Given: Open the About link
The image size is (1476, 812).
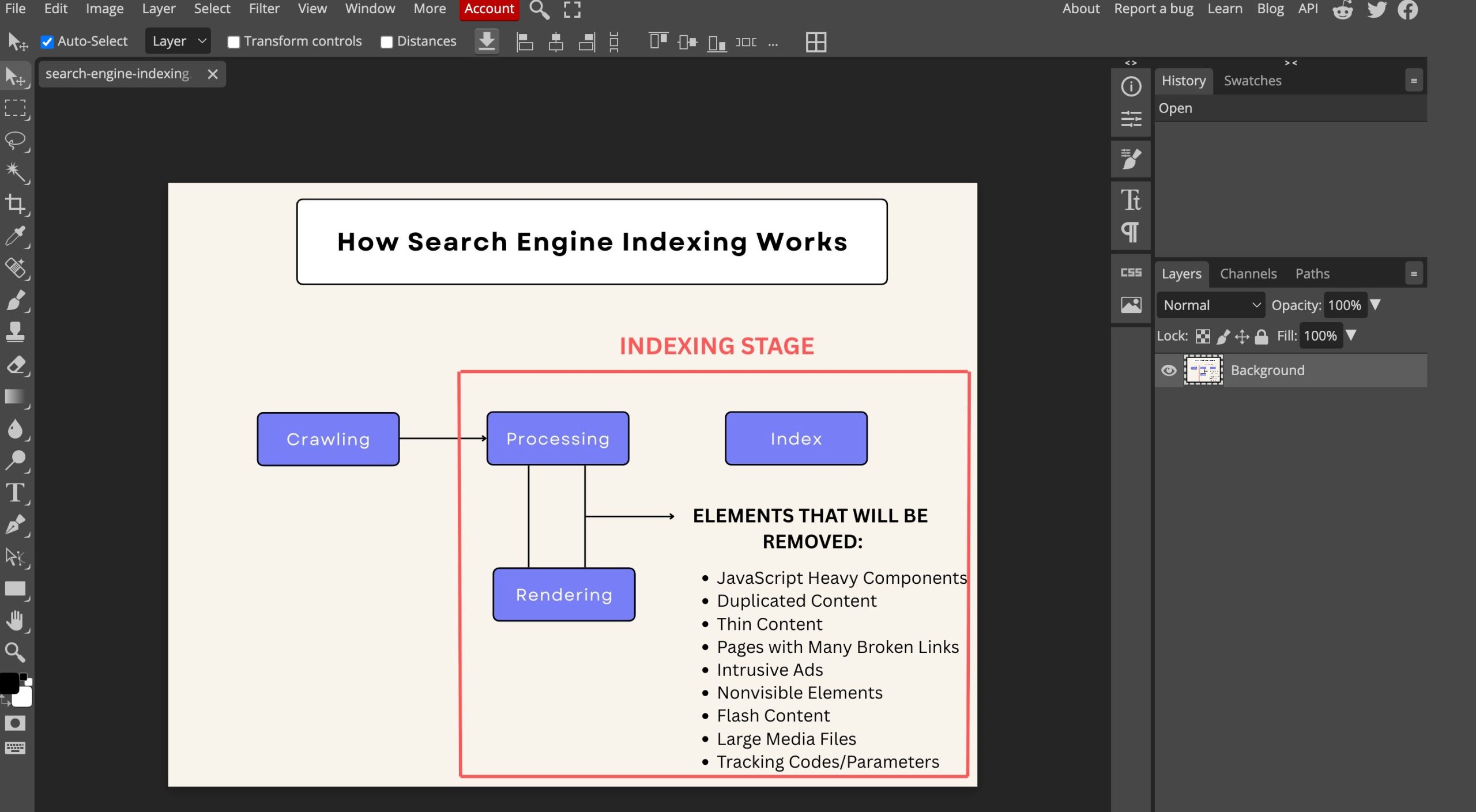Looking at the screenshot, I should click(1081, 9).
